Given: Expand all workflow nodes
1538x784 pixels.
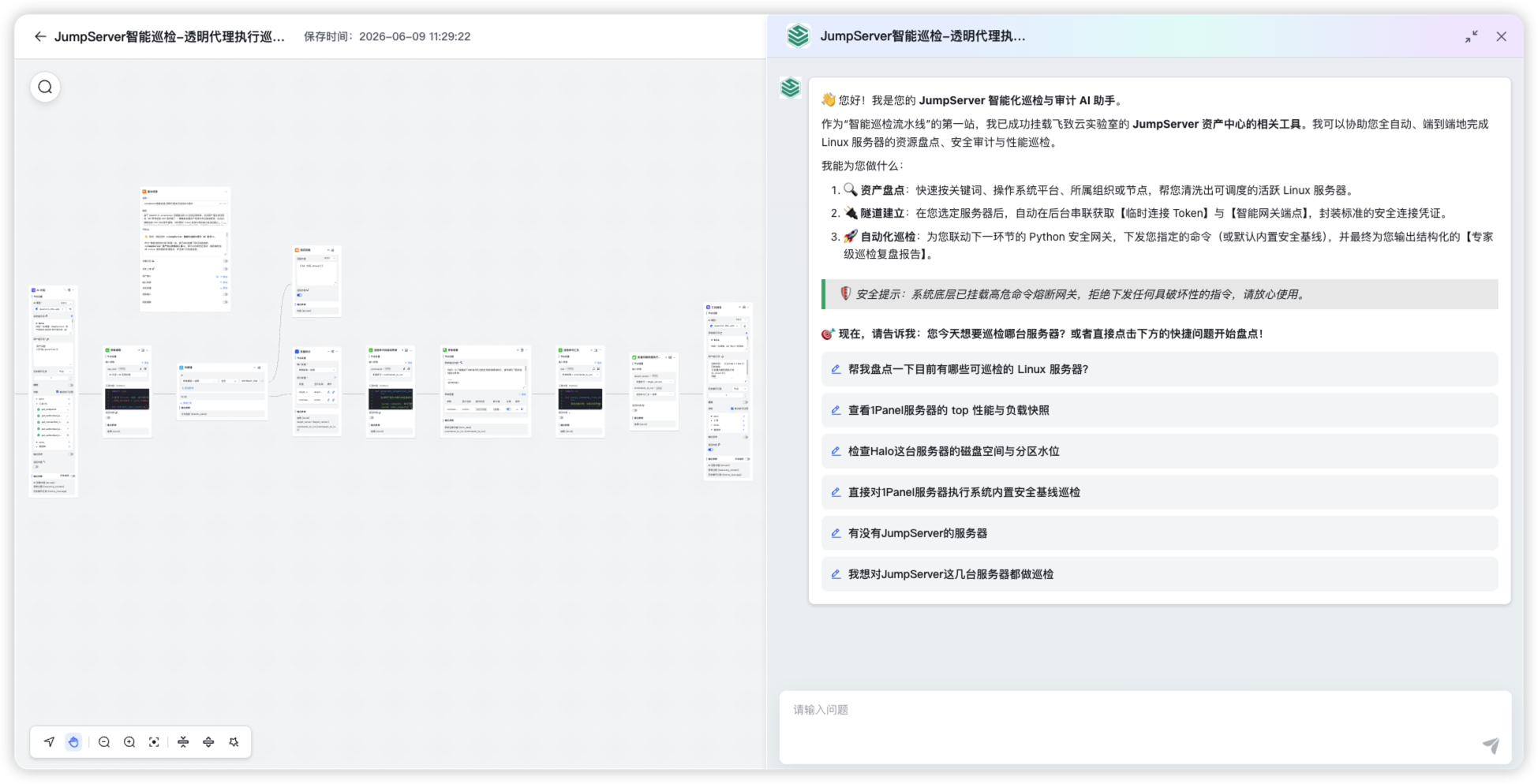Looking at the screenshot, I should tap(208, 742).
